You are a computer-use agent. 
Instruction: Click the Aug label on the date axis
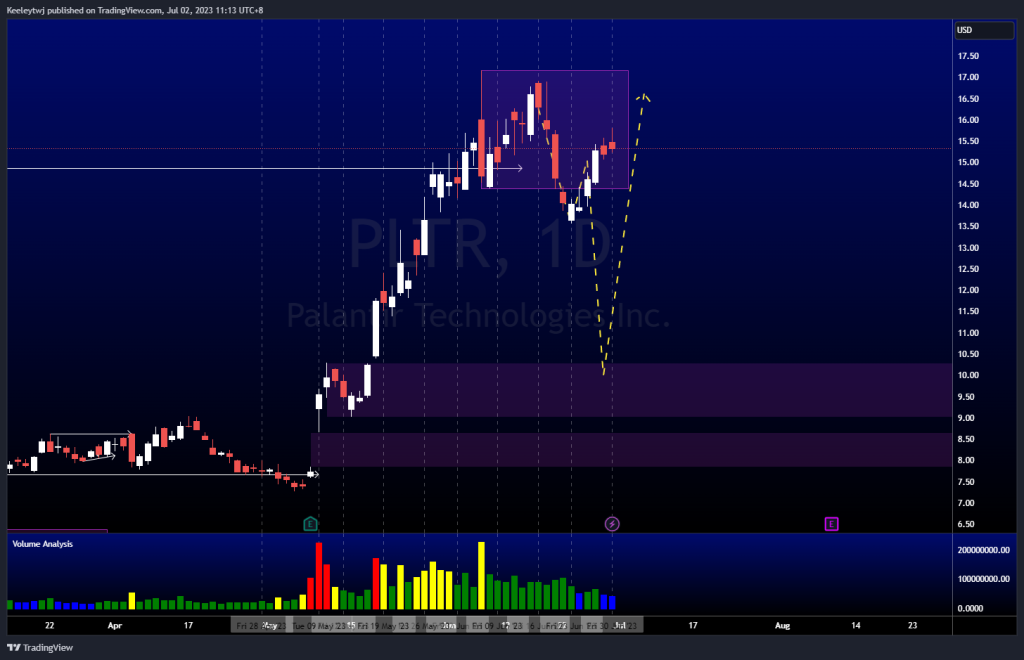click(782, 624)
